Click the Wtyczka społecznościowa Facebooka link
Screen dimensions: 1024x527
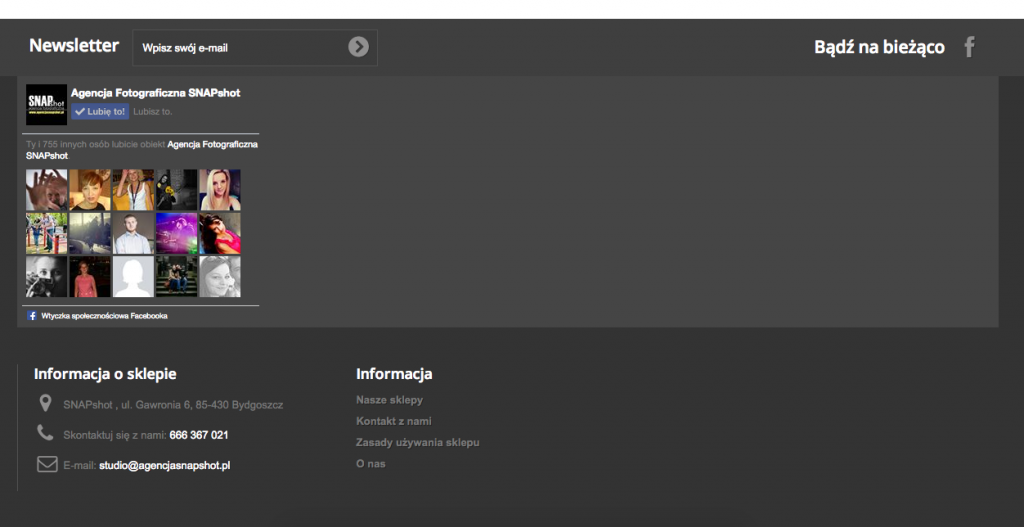(104, 315)
